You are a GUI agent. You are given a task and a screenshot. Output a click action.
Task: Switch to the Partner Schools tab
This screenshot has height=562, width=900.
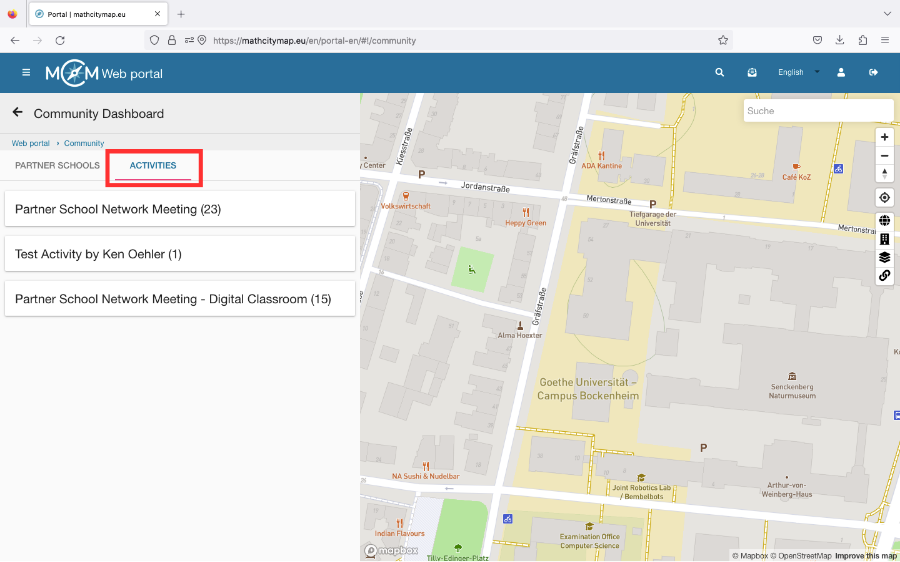57,166
